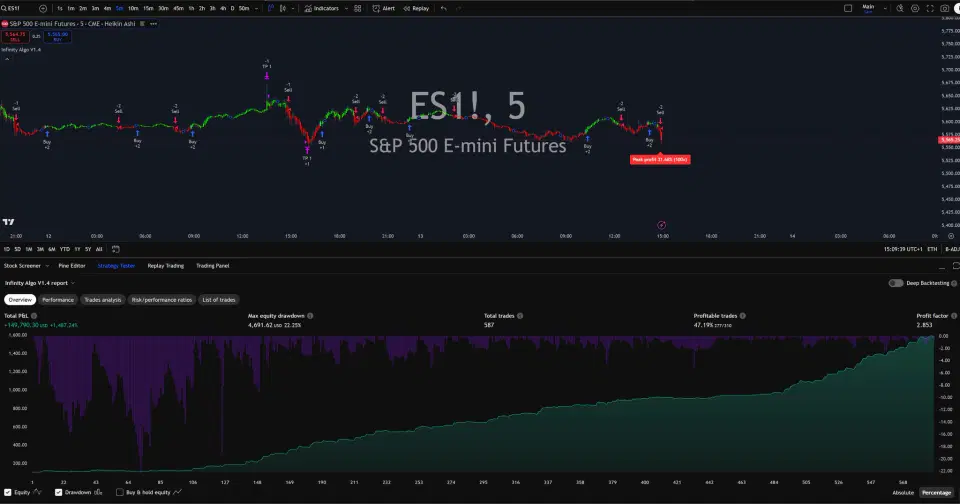
Task: Expand the Stock Screener dropdown arrow
Action: click(x=47, y=266)
